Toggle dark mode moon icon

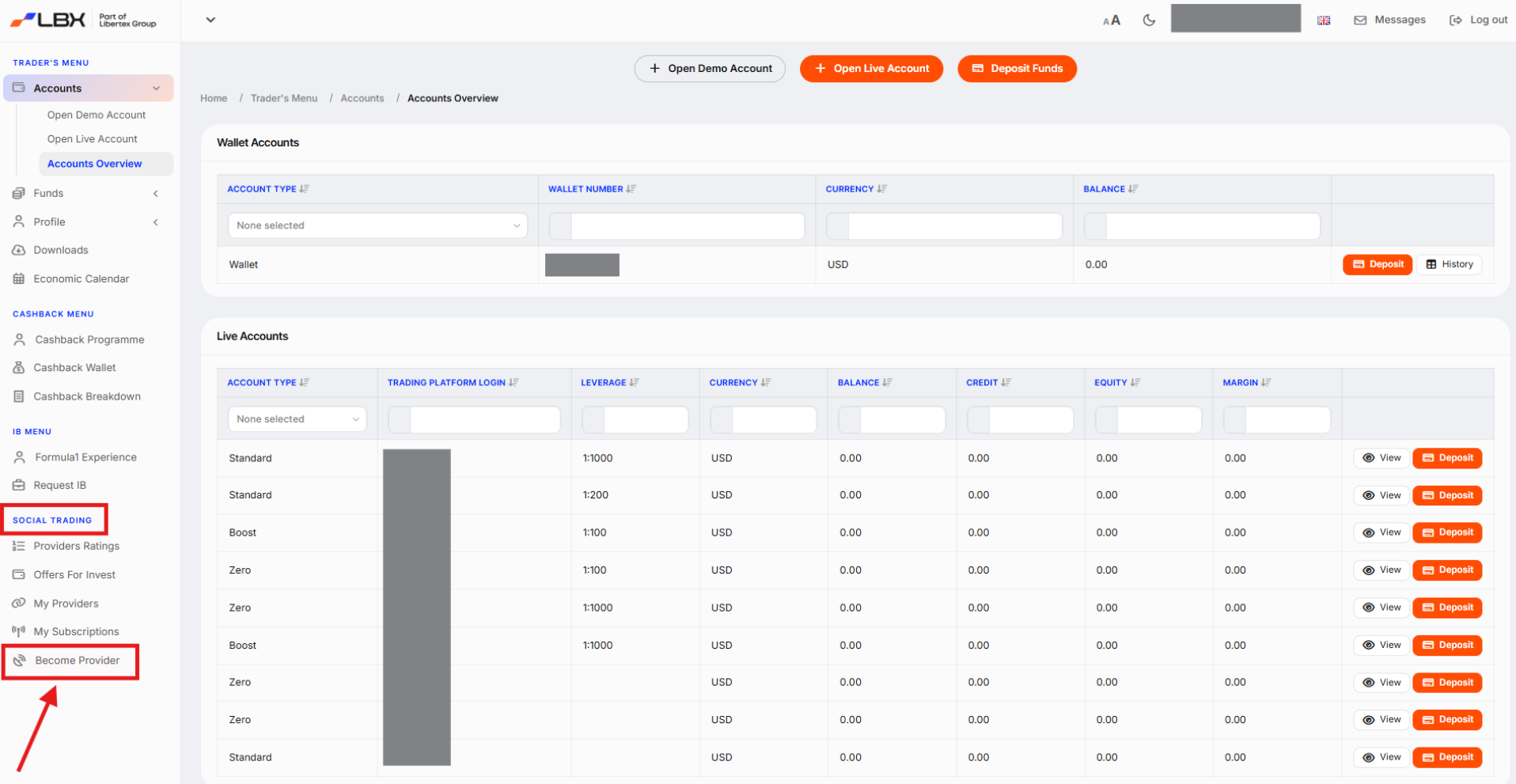click(1149, 20)
